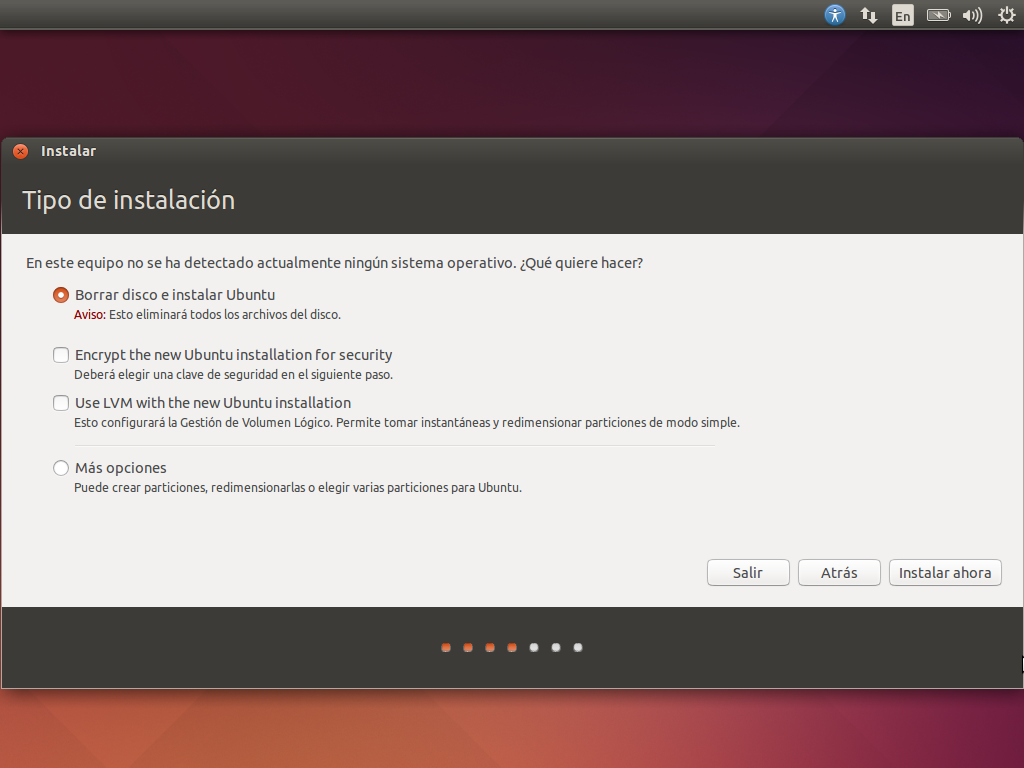Open the network connections indicator
The width and height of the screenshot is (1024, 768).
tap(869, 15)
